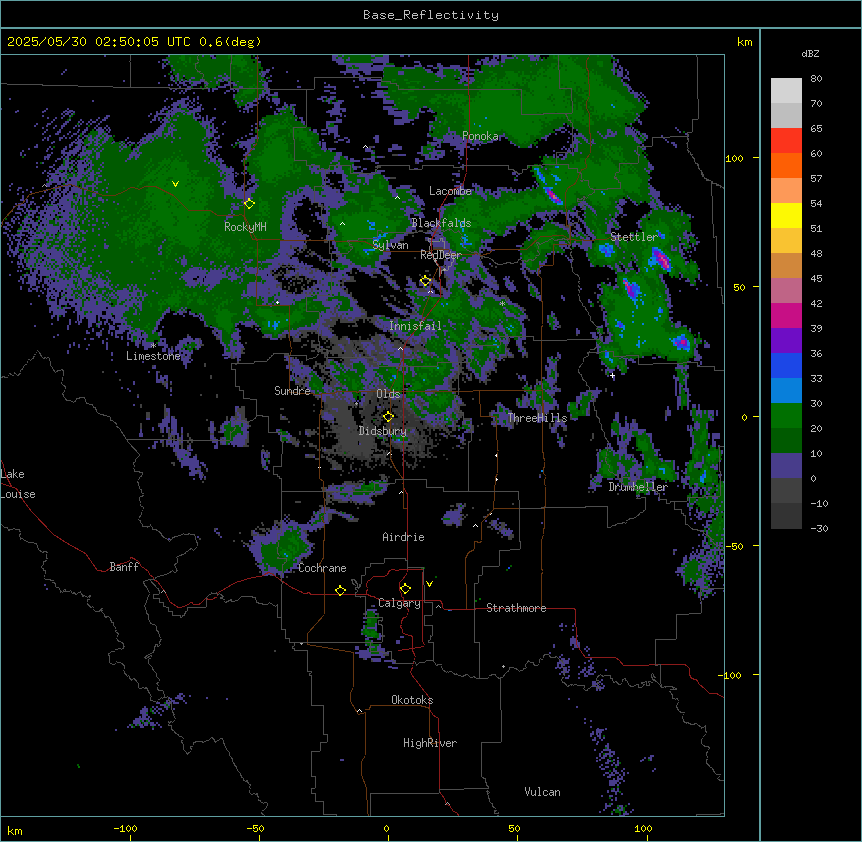Image resolution: width=862 pixels, height=842 pixels.
Task: Pick the purple-blue swatch between 10 and 0 dBZ
Action: click(x=786, y=466)
